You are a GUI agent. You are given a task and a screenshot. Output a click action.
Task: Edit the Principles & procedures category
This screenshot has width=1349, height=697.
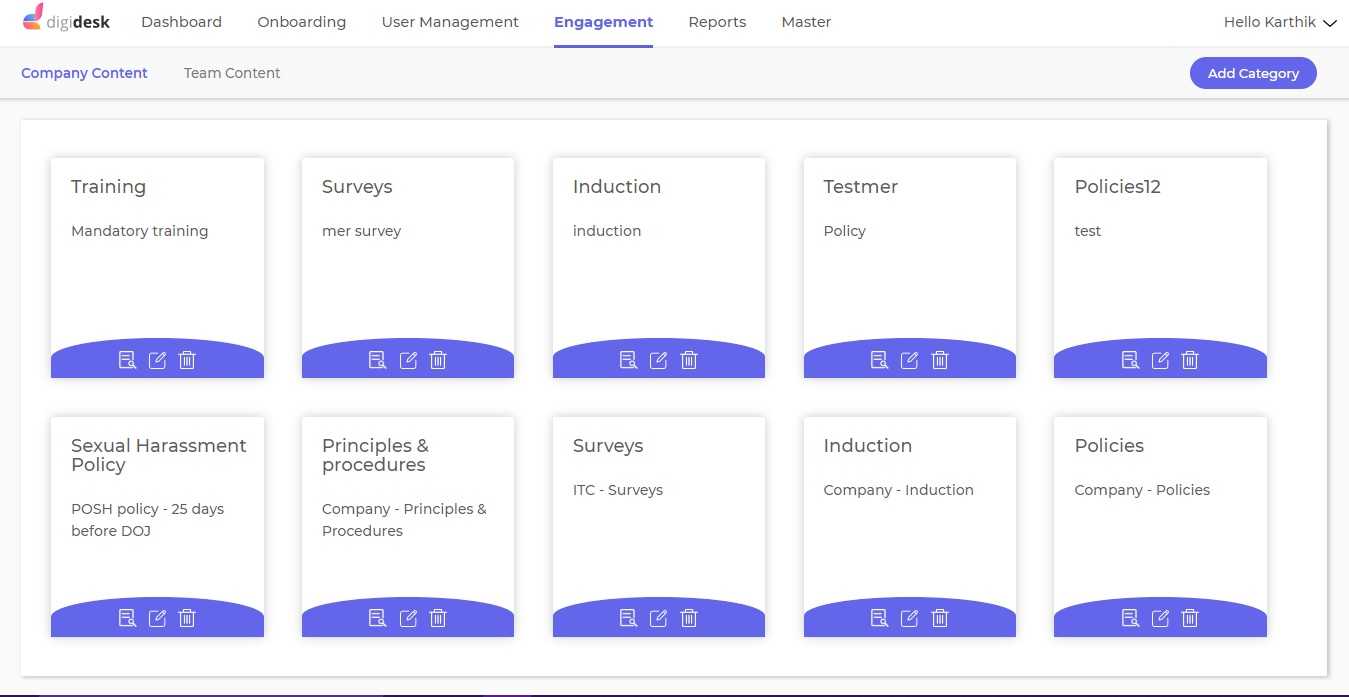tap(408, 618)
